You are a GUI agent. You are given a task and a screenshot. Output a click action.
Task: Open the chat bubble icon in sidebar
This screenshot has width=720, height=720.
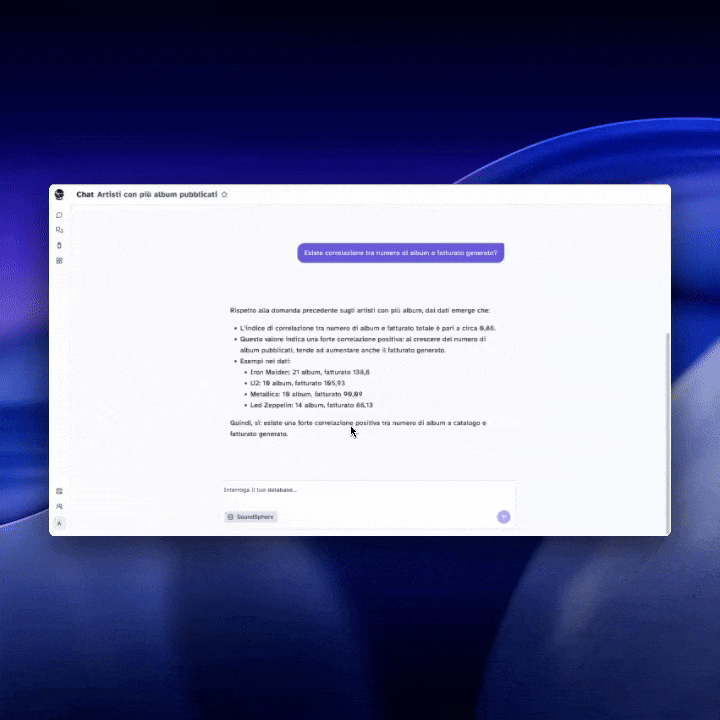[59, 215]
